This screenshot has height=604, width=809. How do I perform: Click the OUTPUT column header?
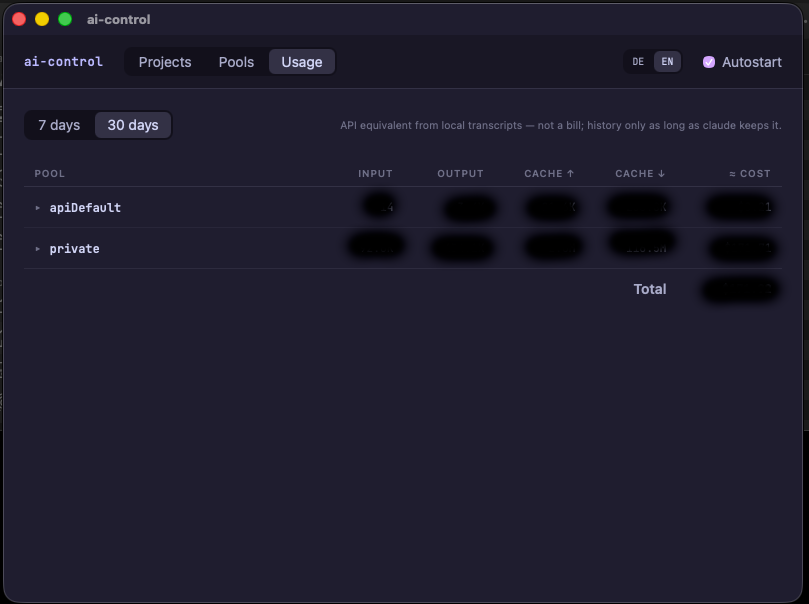click(460, 173)
